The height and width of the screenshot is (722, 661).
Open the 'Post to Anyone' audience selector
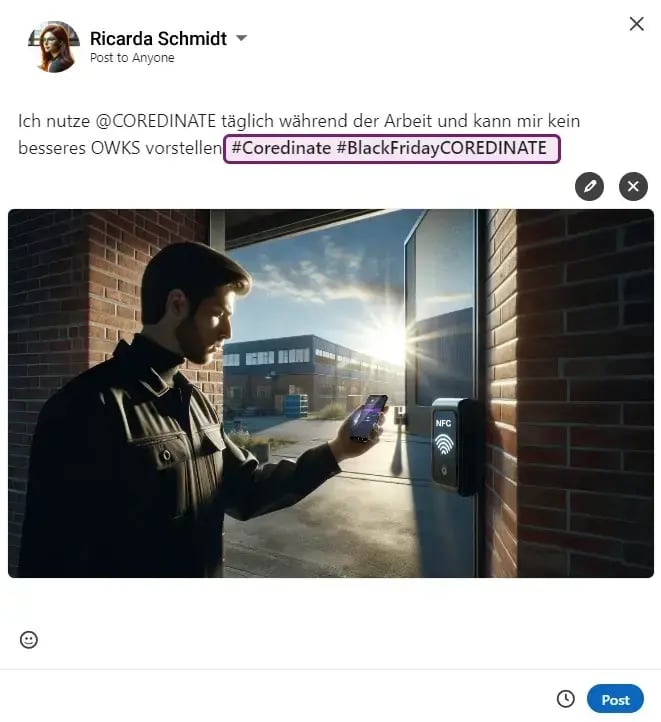click(132, 58)
